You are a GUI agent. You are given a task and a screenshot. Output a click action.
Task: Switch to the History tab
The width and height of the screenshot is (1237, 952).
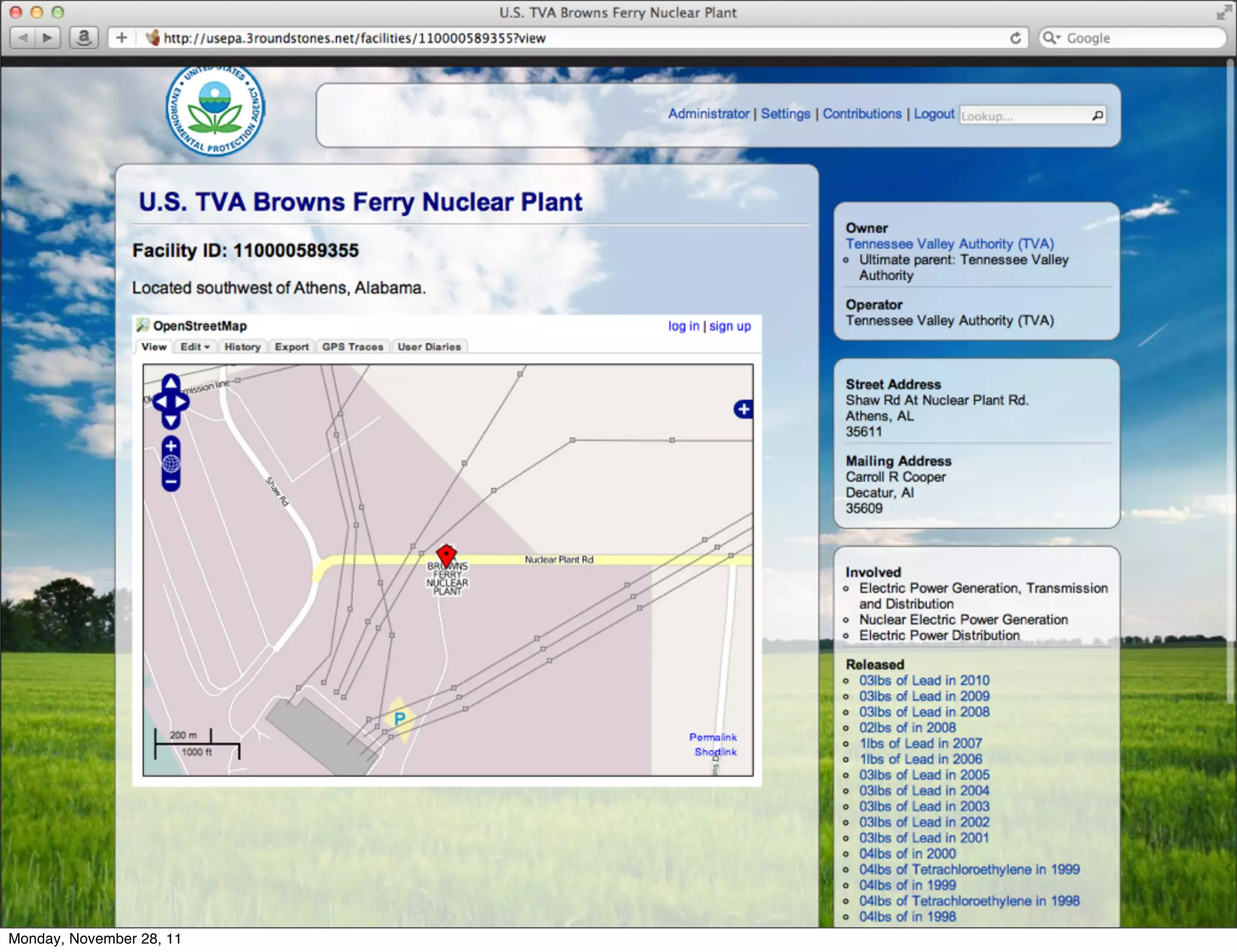pos(242,347)
